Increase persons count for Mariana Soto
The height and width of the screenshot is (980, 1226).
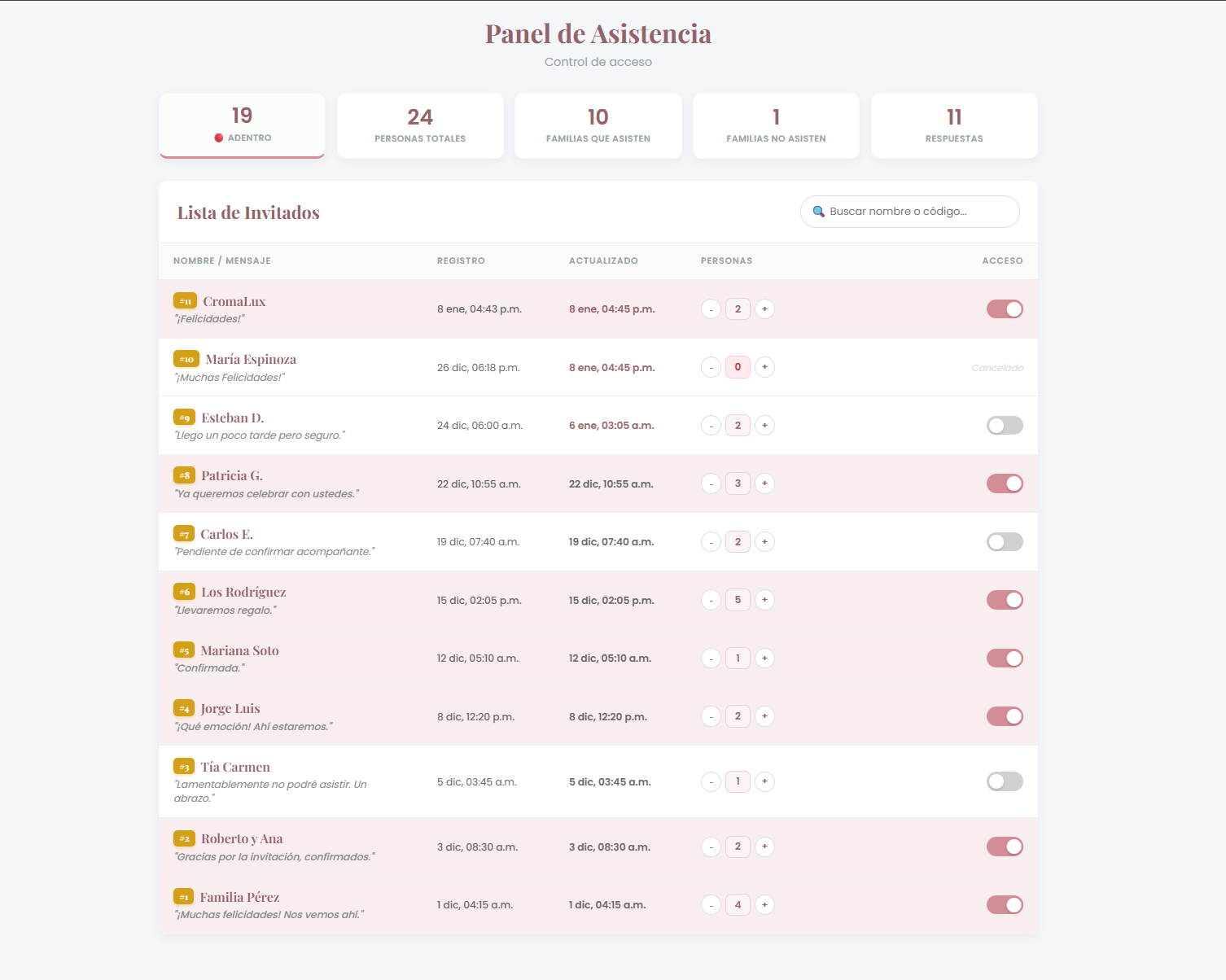tap(764, 658)
